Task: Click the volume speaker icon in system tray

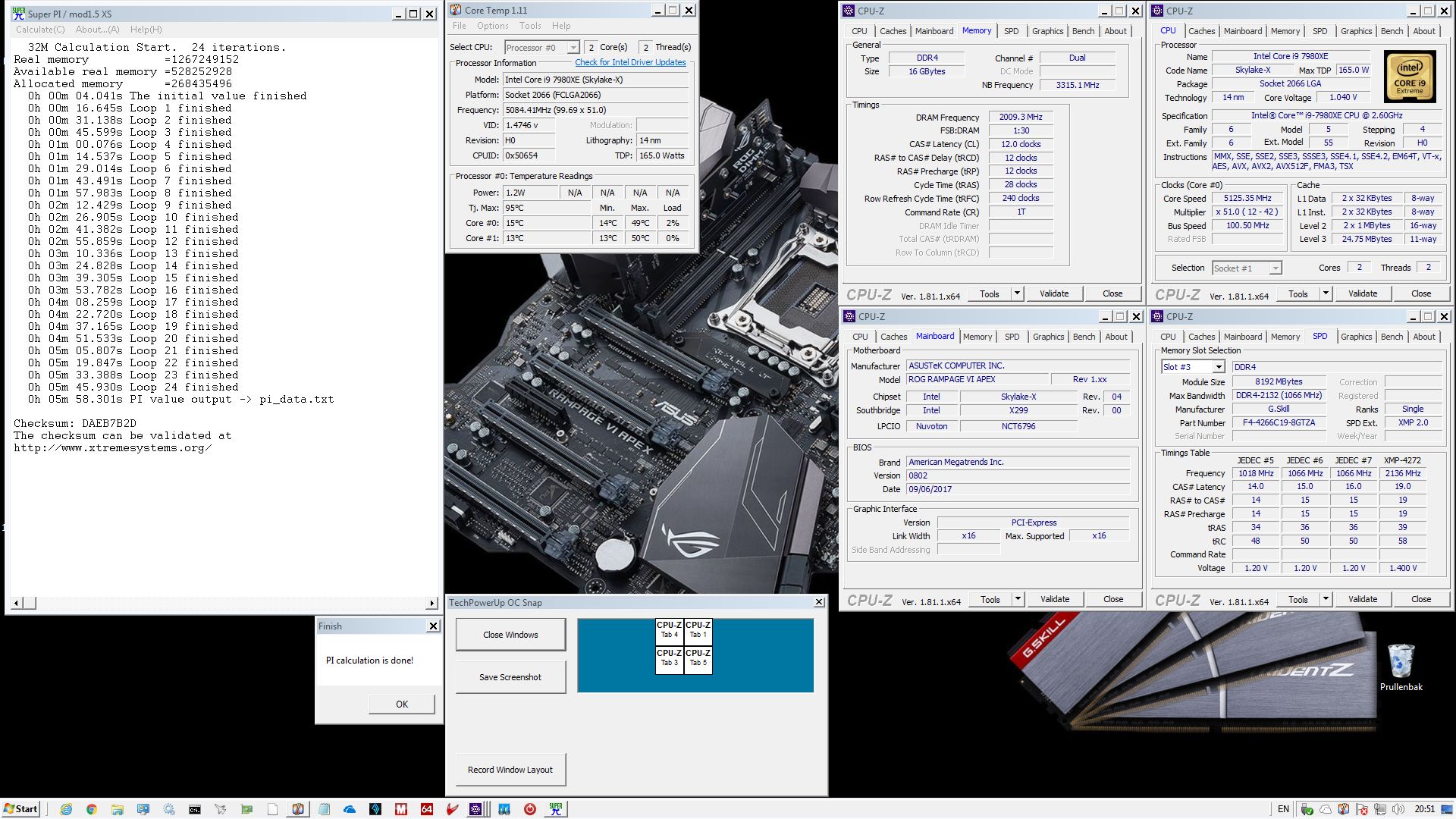Action: coord(1398,809)
